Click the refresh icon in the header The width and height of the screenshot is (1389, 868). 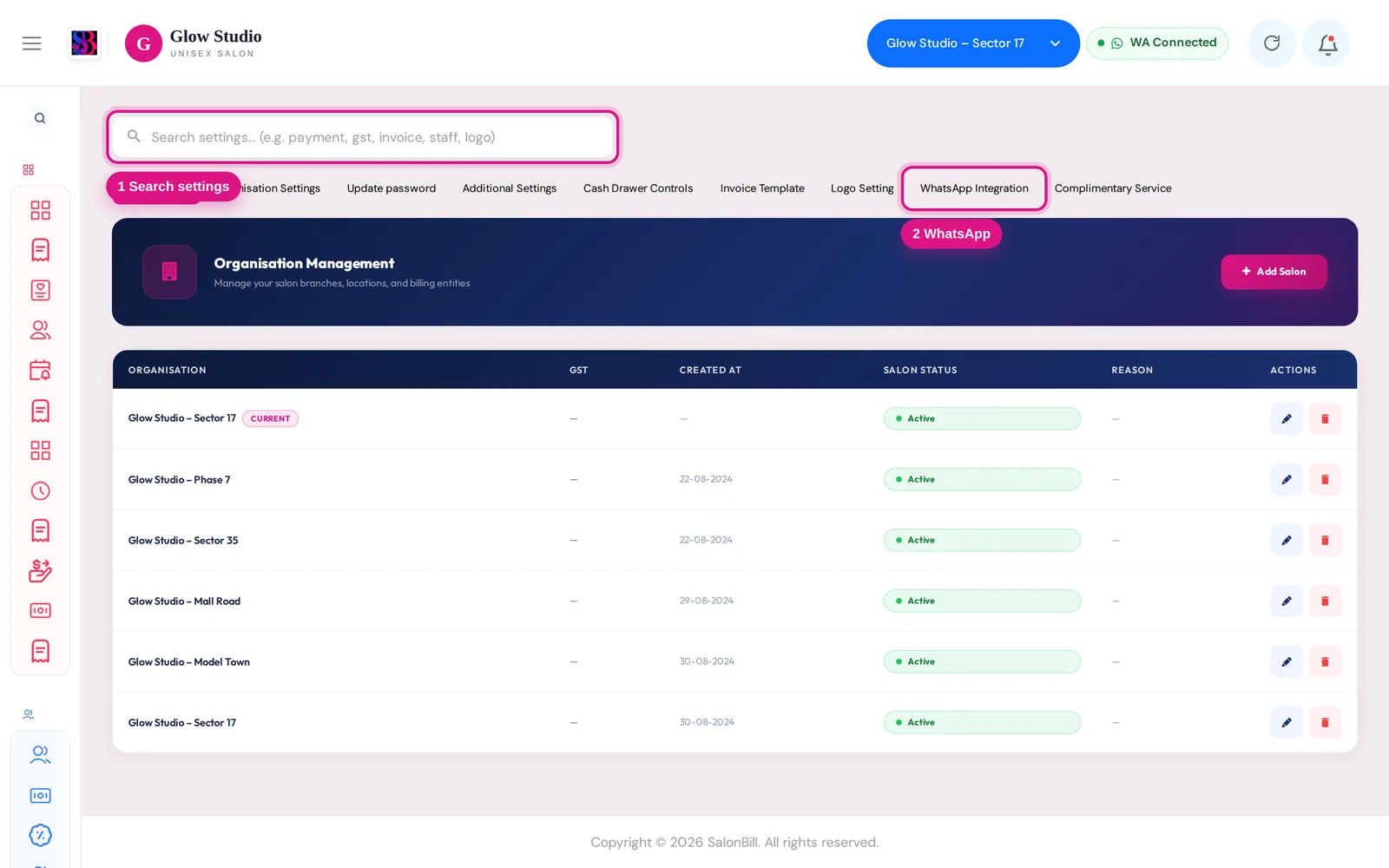[1272, 43]
